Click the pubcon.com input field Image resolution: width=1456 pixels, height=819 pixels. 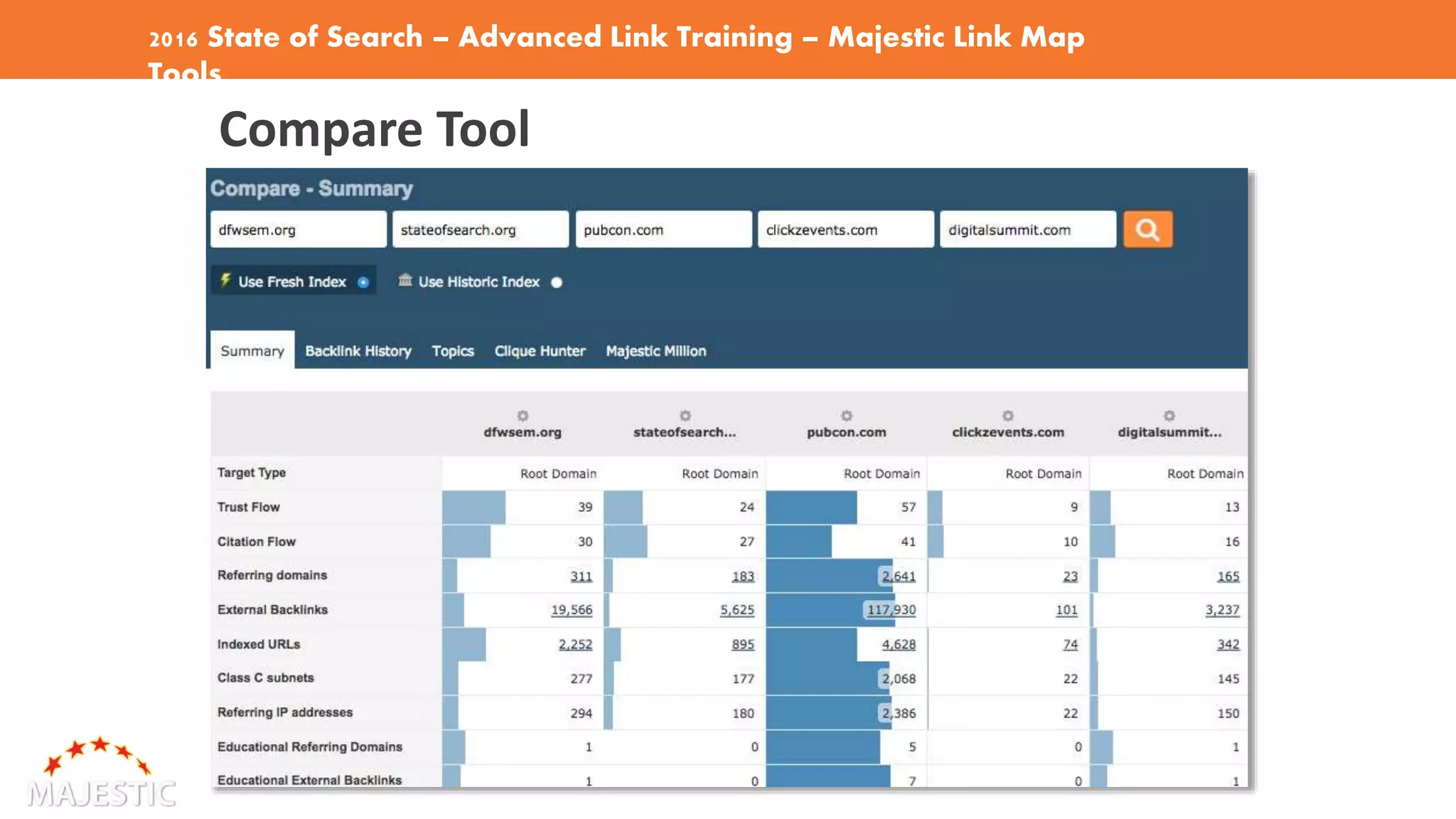coord(663,229)
